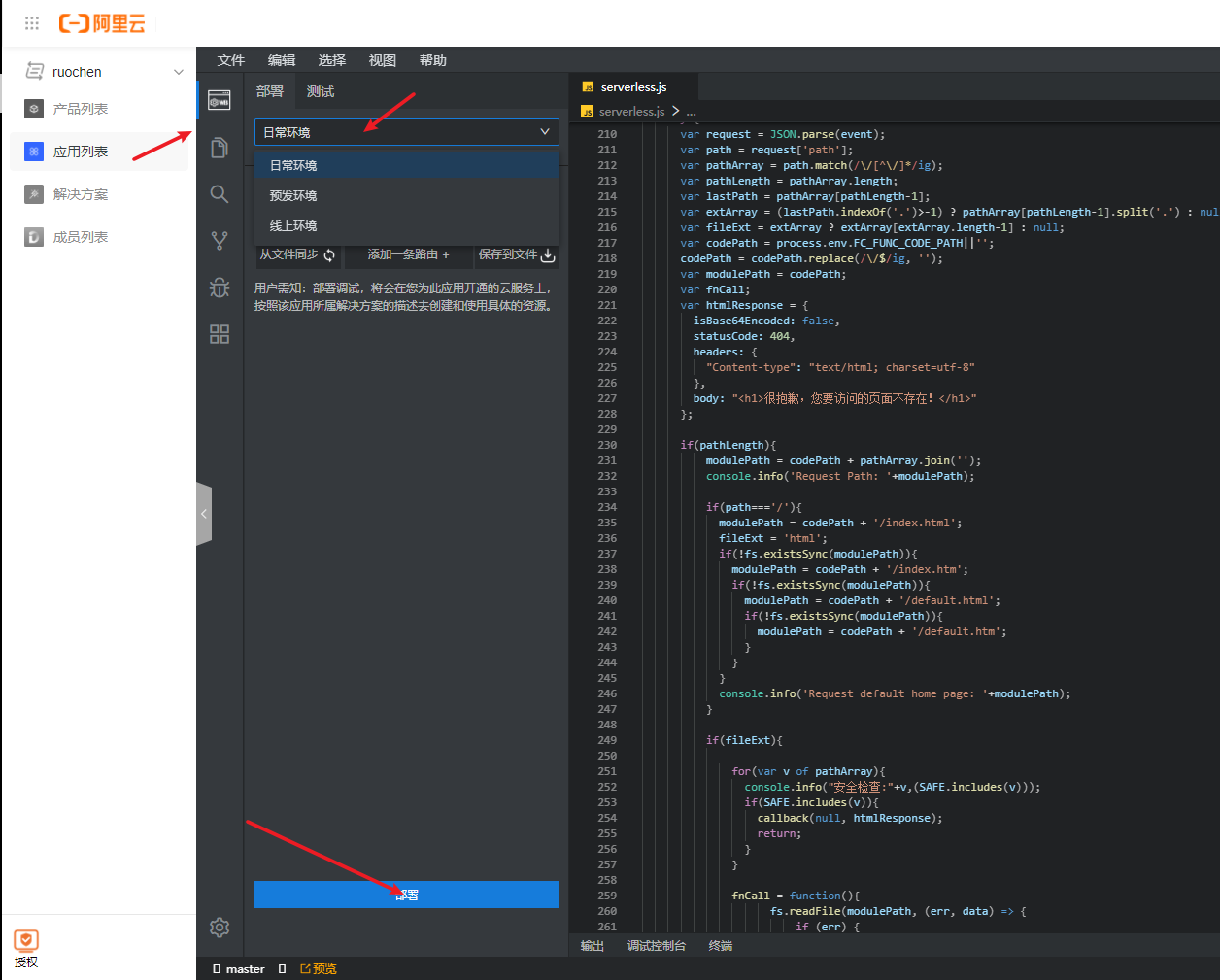This screenshot has height=980, width=1220.
Task: Open the WB deployment panel activity icon
Action: [x=220, y=100]
